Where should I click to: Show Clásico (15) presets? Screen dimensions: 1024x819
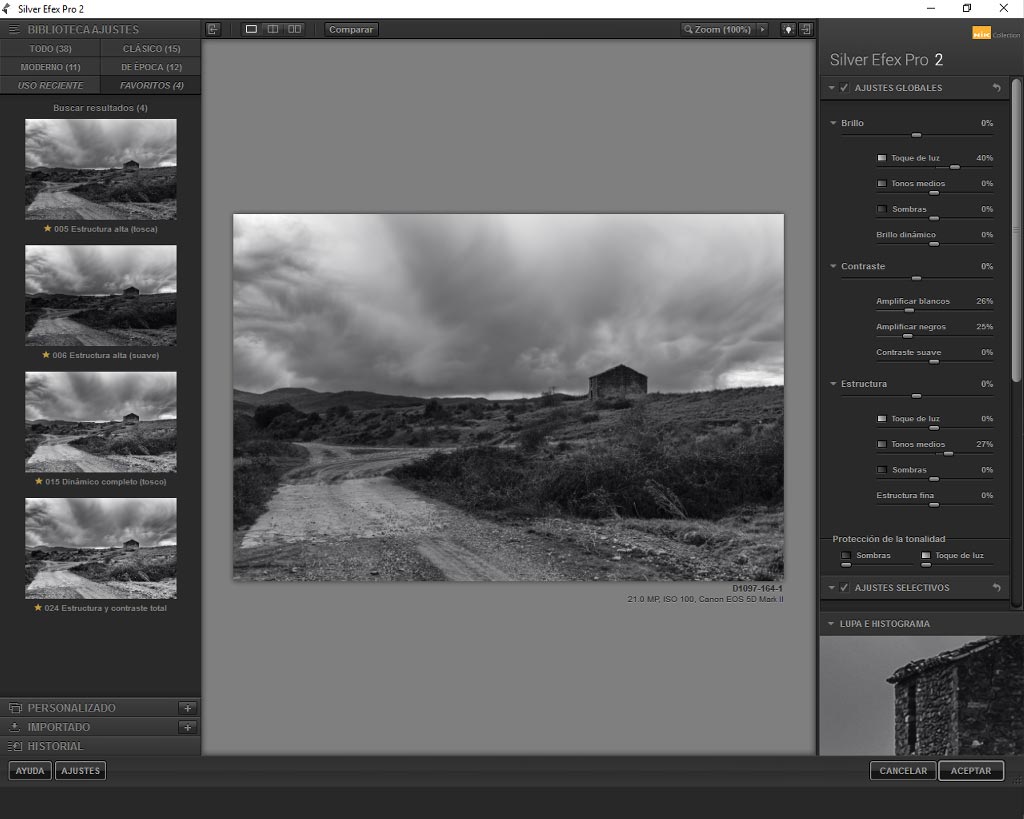(152, 48)
